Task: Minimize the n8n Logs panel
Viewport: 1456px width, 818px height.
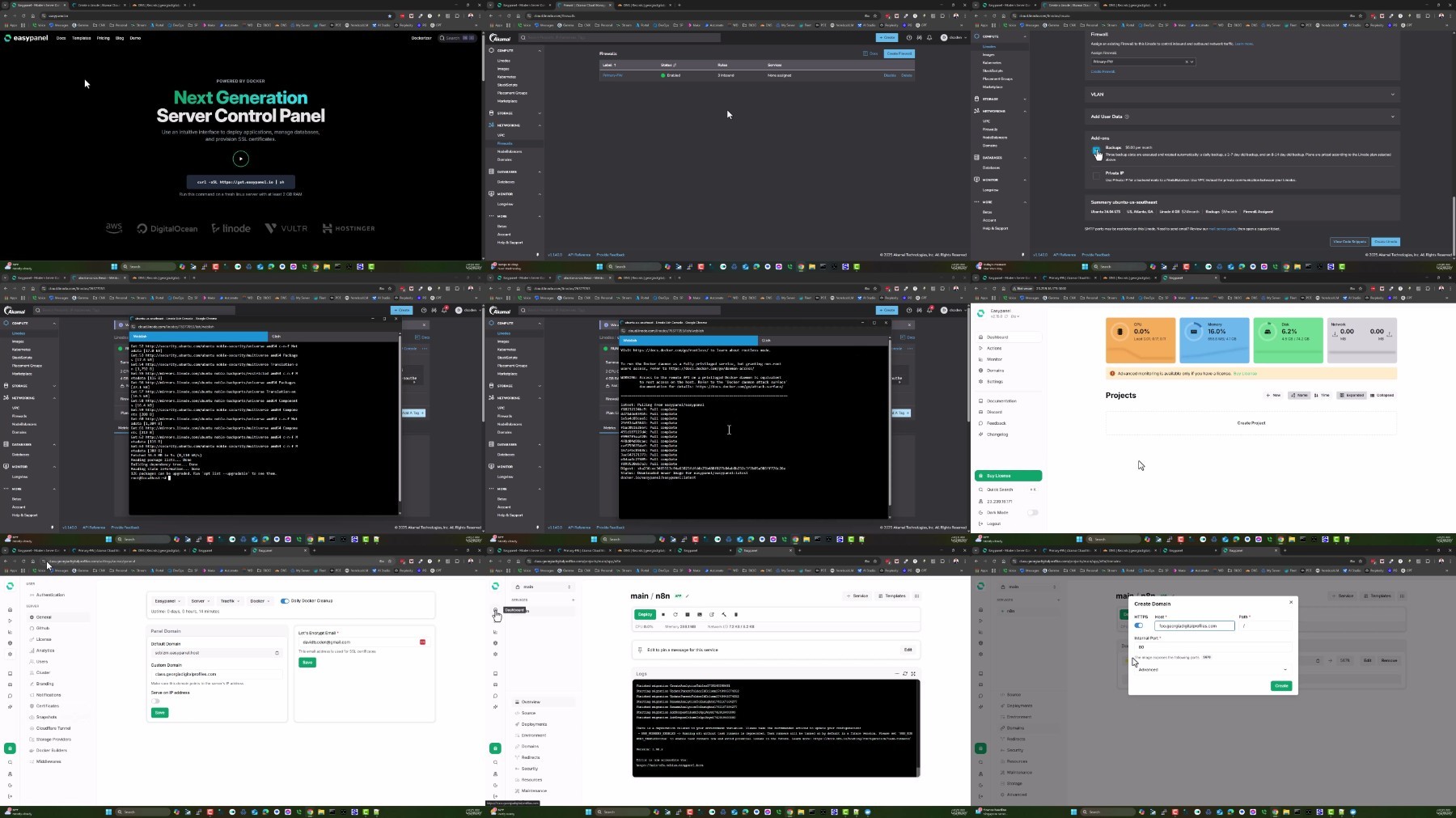Action: coord(897,673)
